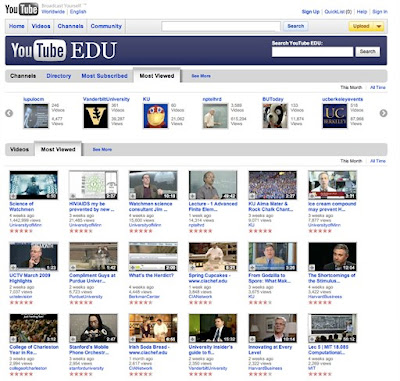Click ucberkeleyevents channel name link
The width and height of the screenshot is (400, 381).
point(342,99)
